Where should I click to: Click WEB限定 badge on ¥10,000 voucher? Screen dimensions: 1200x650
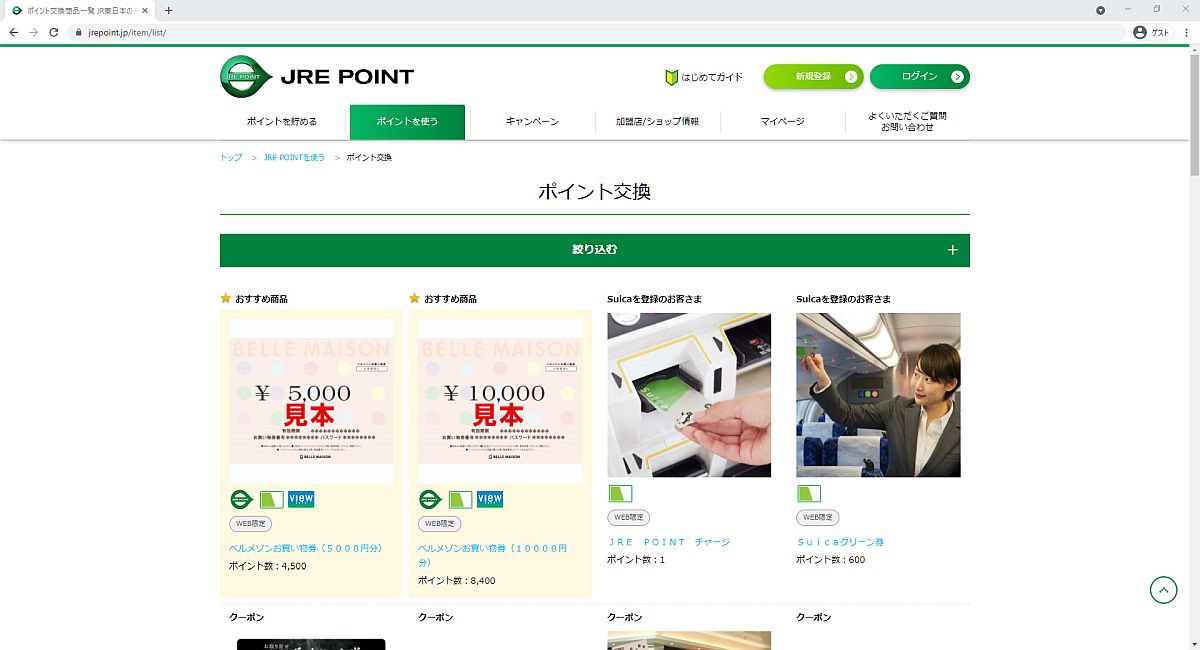tap(439, 524)
